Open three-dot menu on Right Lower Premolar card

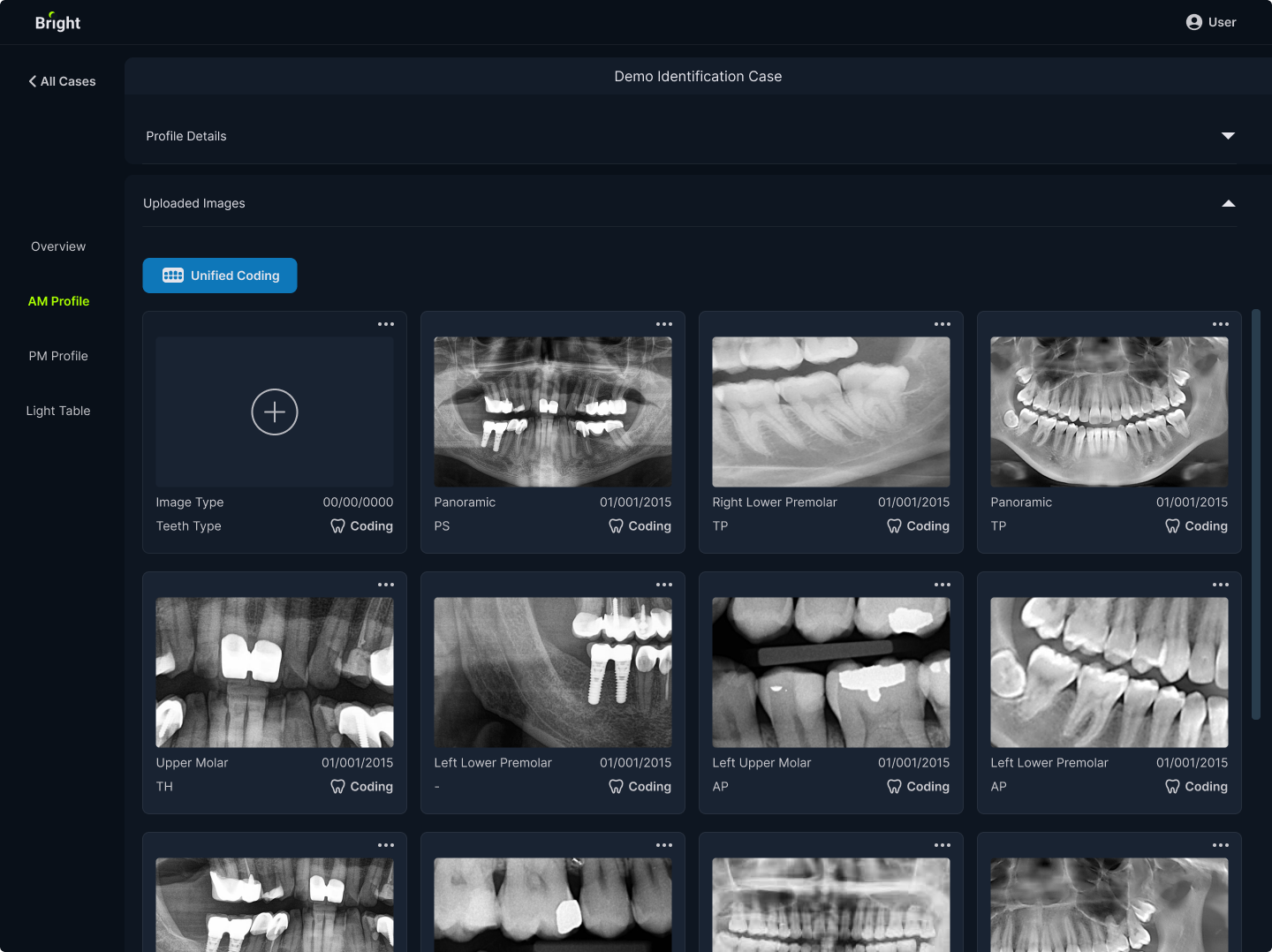coord(943,324)
